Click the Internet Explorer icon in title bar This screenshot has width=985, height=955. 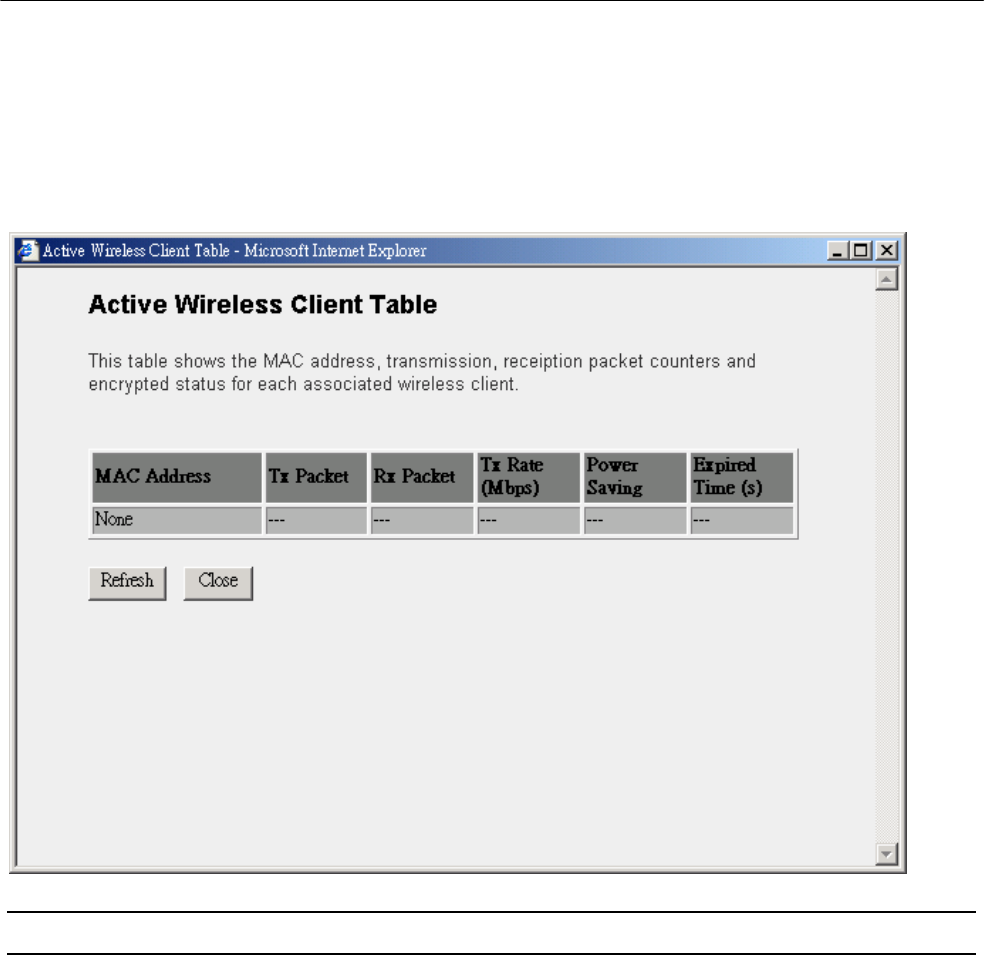click(x=28, y=251)
